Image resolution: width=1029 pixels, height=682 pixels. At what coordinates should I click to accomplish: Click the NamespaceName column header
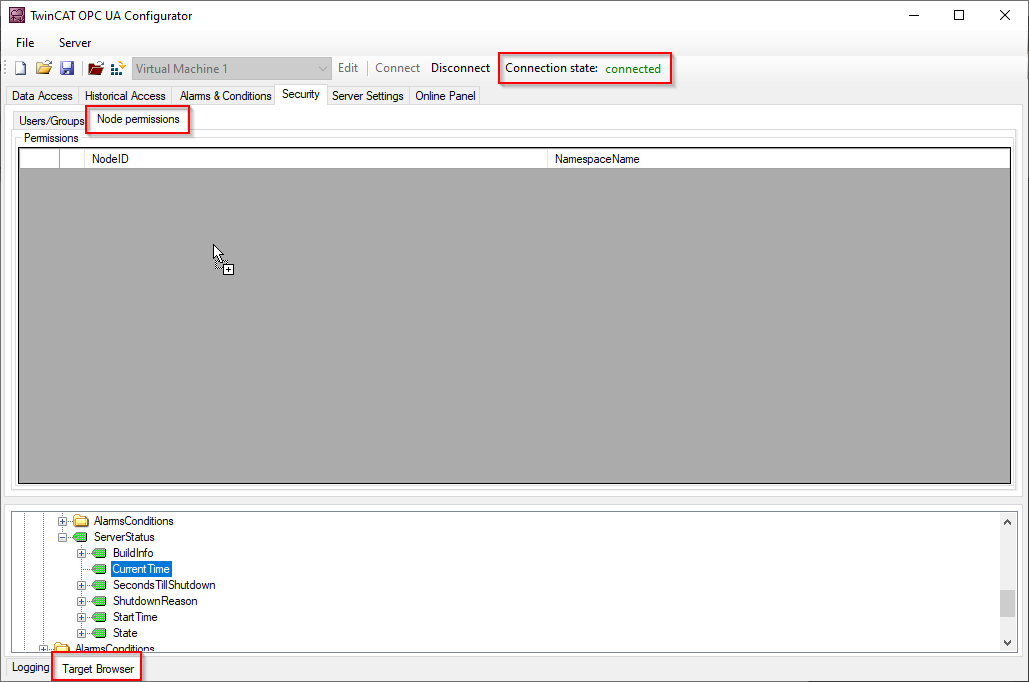point(779,159)
